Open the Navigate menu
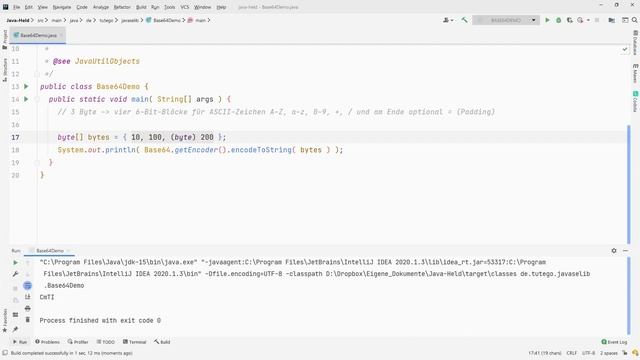Screen dimensions: 640x360 click(62, 7)
